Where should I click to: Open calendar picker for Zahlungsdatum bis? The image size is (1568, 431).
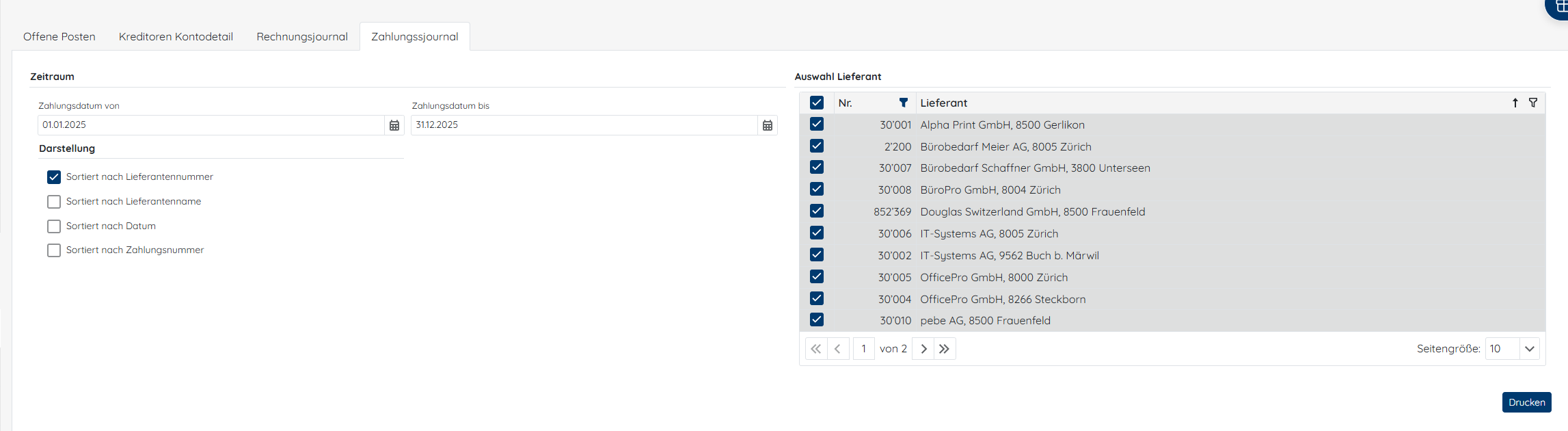[768, 125]
